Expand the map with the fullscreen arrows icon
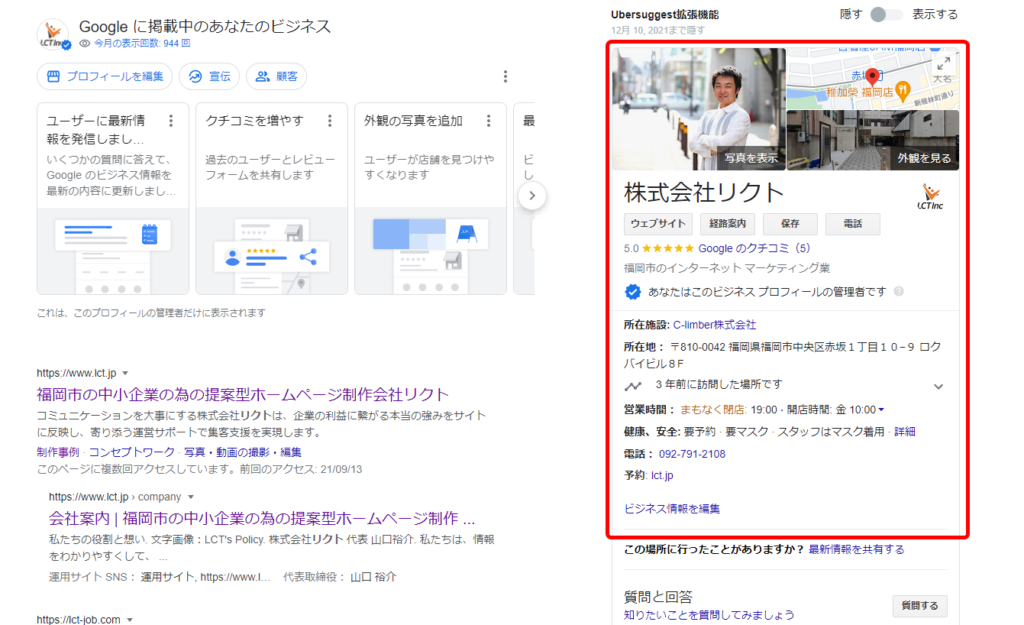 [944, 64]
